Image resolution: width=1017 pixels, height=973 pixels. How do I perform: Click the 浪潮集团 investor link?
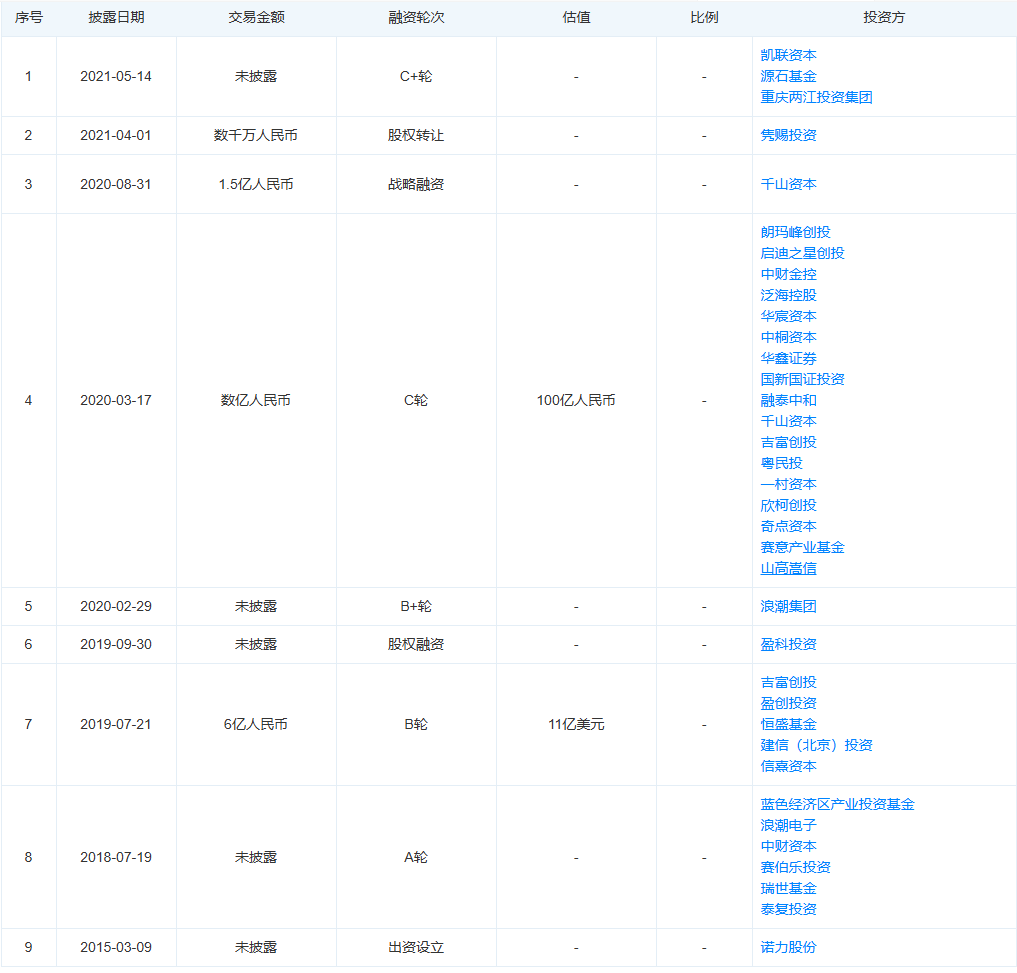[x=788, y=607]
